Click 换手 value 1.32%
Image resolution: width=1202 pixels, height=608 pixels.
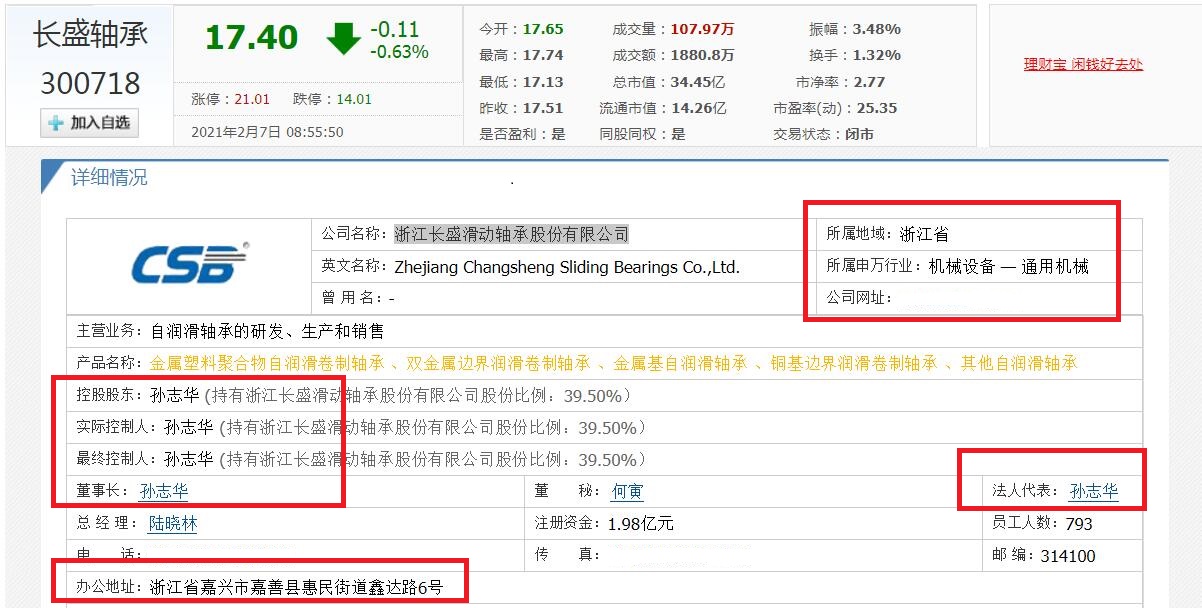(877, 55)
